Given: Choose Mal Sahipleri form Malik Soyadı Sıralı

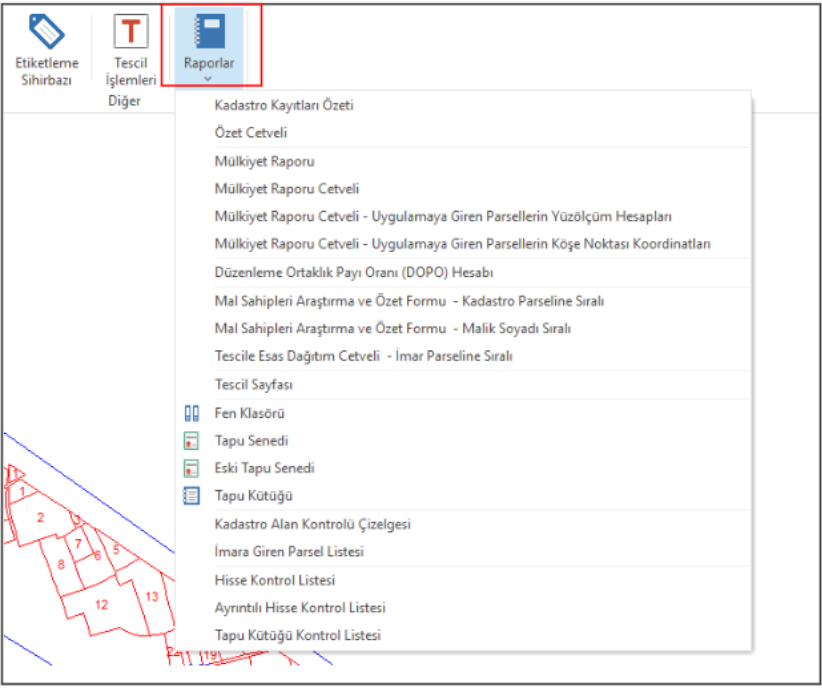Looking at the screenshot, I should (x=392, y=328).
